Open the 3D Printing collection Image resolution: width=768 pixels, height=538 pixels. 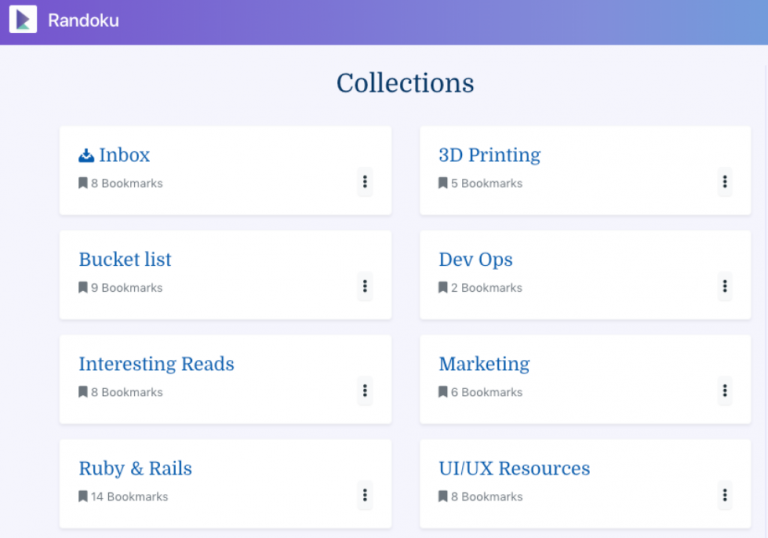489,155
